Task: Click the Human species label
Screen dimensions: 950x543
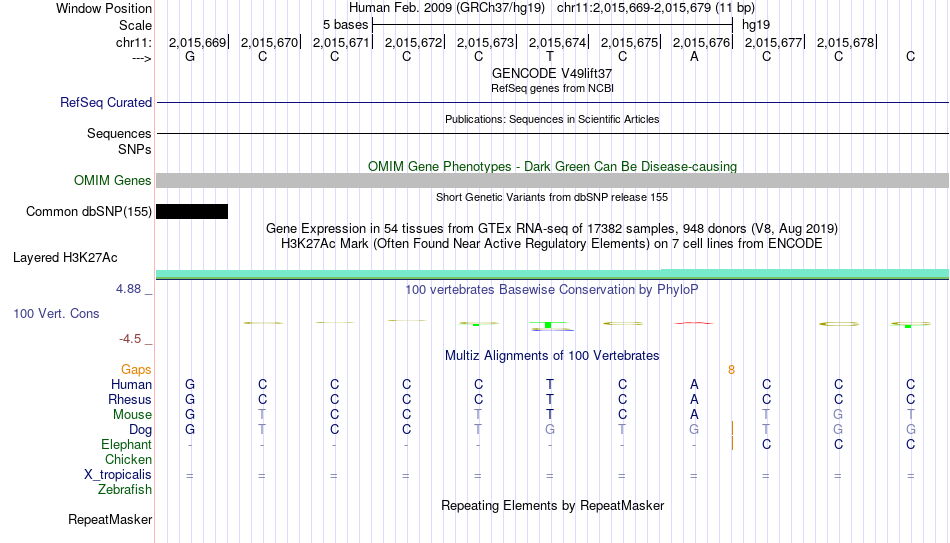Action: tap(131, 384)
